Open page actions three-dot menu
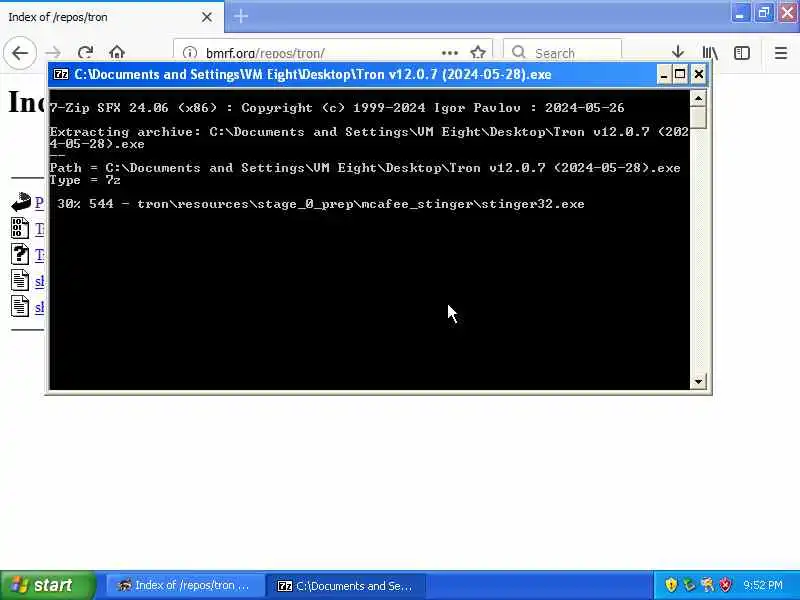Image resolution: width=800 pixels, height=600 pixels. click(449, 53)
